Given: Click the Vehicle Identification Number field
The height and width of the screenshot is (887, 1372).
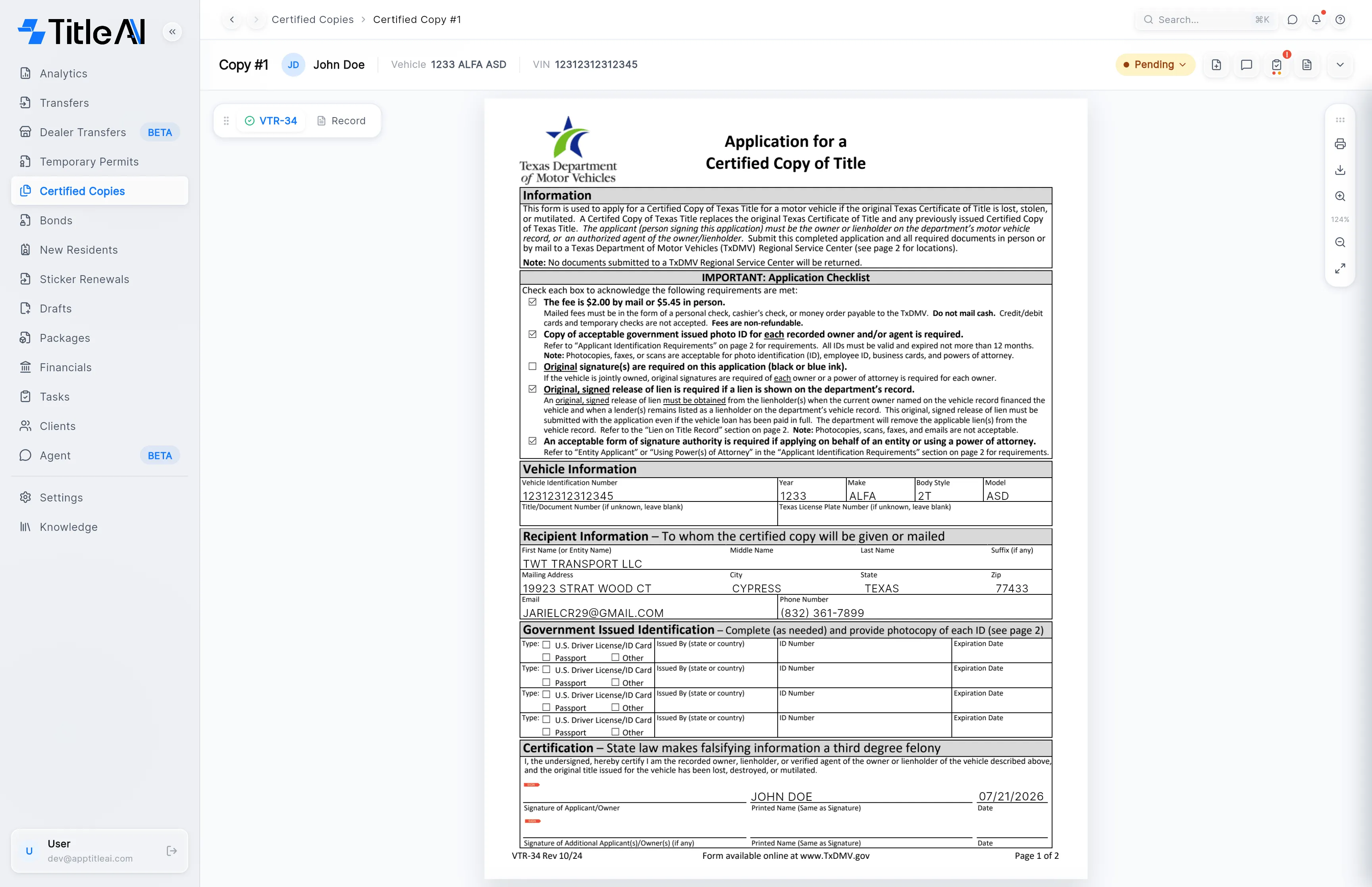Looking at the screenshot, I should pos(648,496).
